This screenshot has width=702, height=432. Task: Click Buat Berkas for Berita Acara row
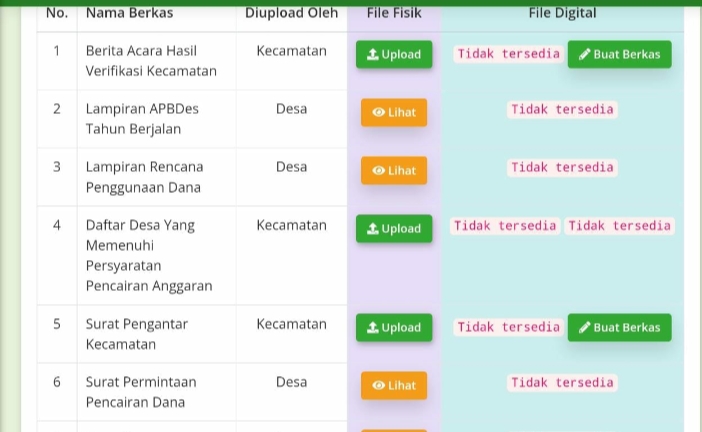tap(619, 55)
